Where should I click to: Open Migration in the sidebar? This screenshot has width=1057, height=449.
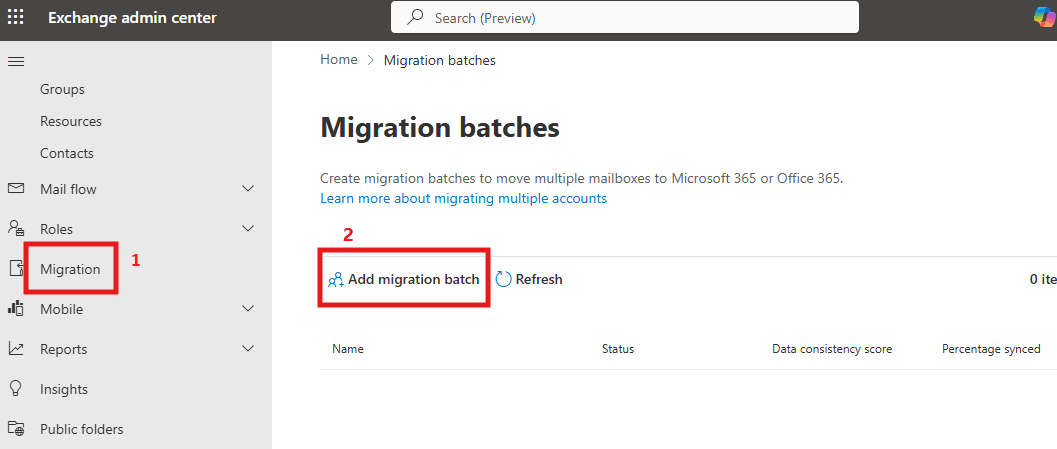tap(70, 269)
